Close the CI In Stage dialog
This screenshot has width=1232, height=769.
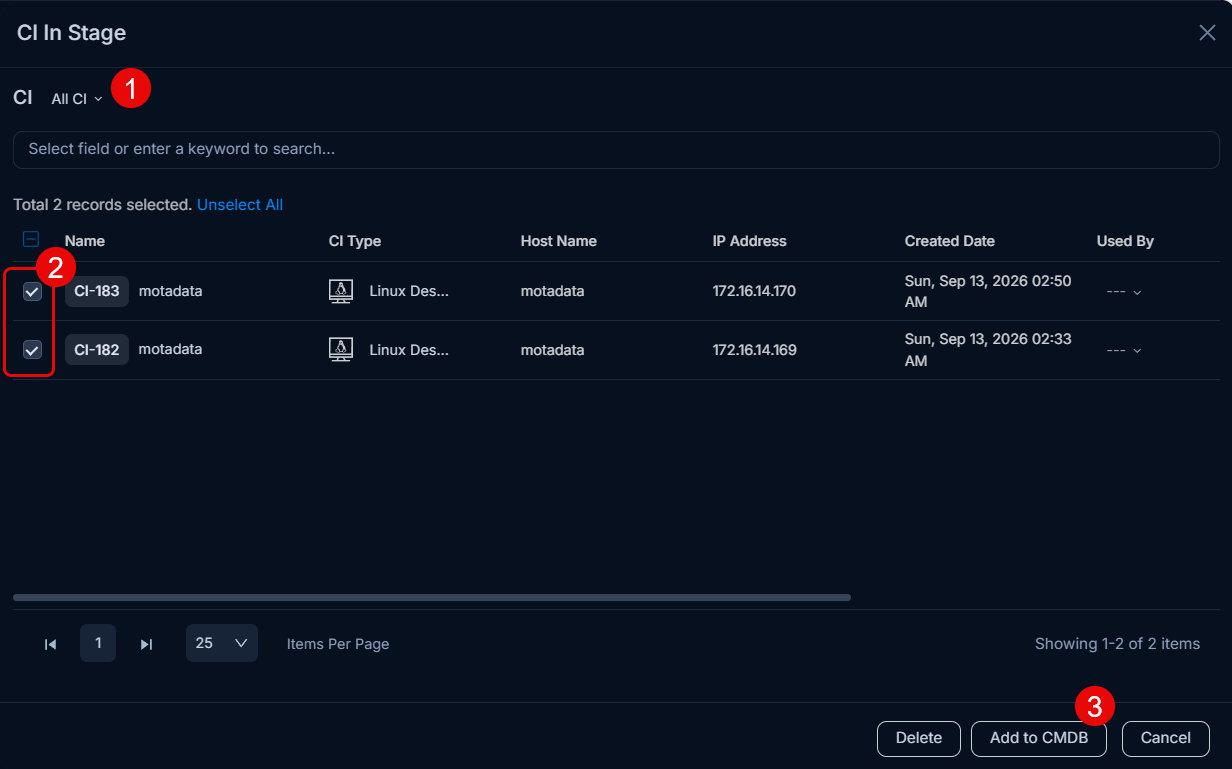pyautogui.click(x=1207, y=33)
